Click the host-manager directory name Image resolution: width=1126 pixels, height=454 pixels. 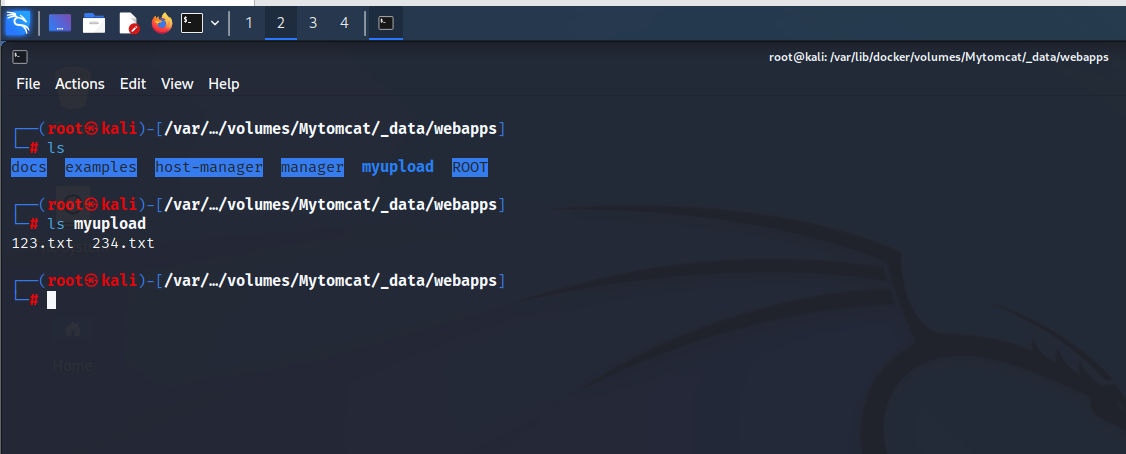209,167
